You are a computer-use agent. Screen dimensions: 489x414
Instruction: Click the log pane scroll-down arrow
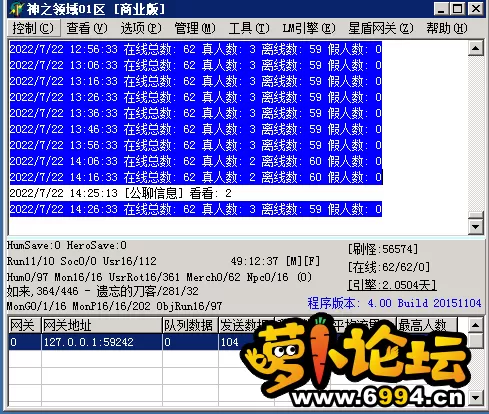click(476, 227)
